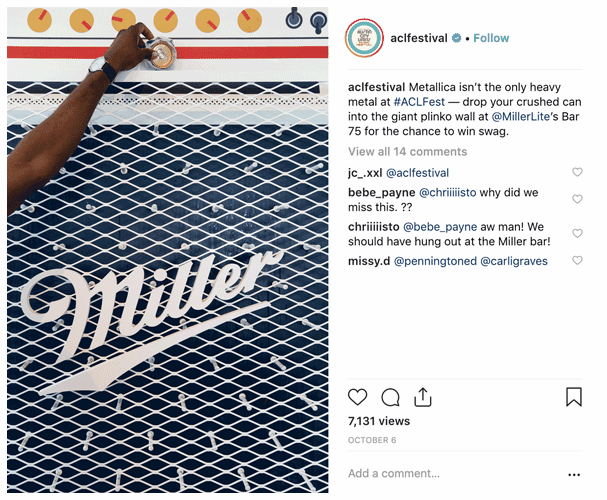
Task: Like chriiiiisto's comment heart
Action: (577, 233)
